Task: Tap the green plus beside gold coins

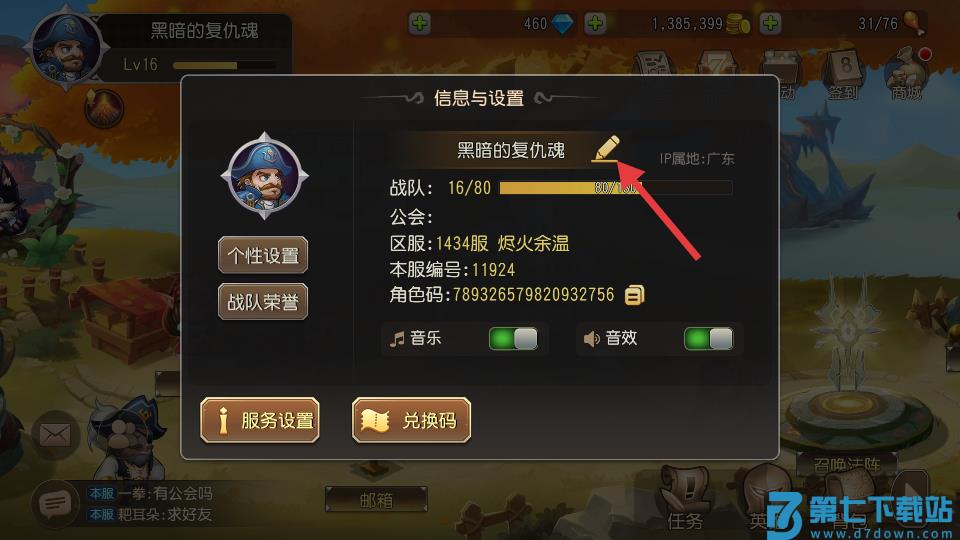Action: pos(595,24)
